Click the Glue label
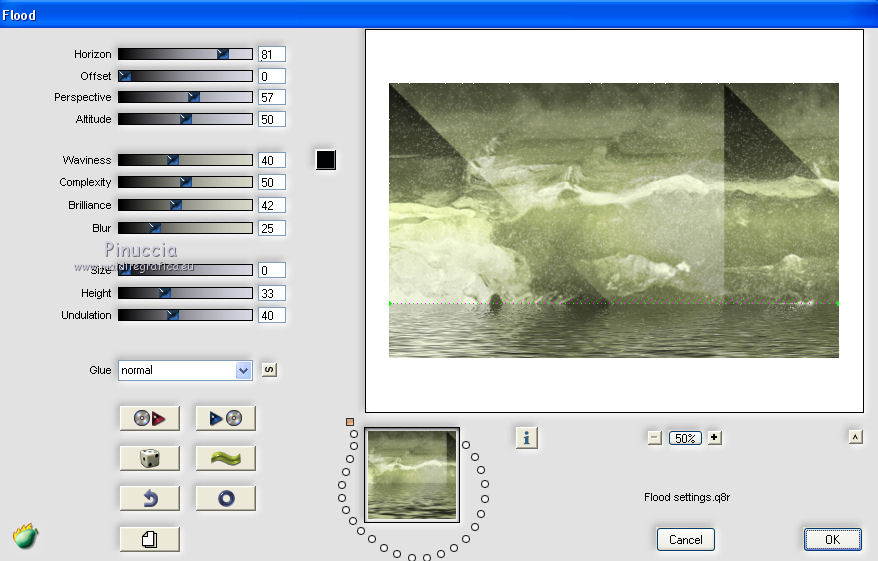The width and height of the screenshot is (878, 561). pyautogui.click(x=100, y=370)
